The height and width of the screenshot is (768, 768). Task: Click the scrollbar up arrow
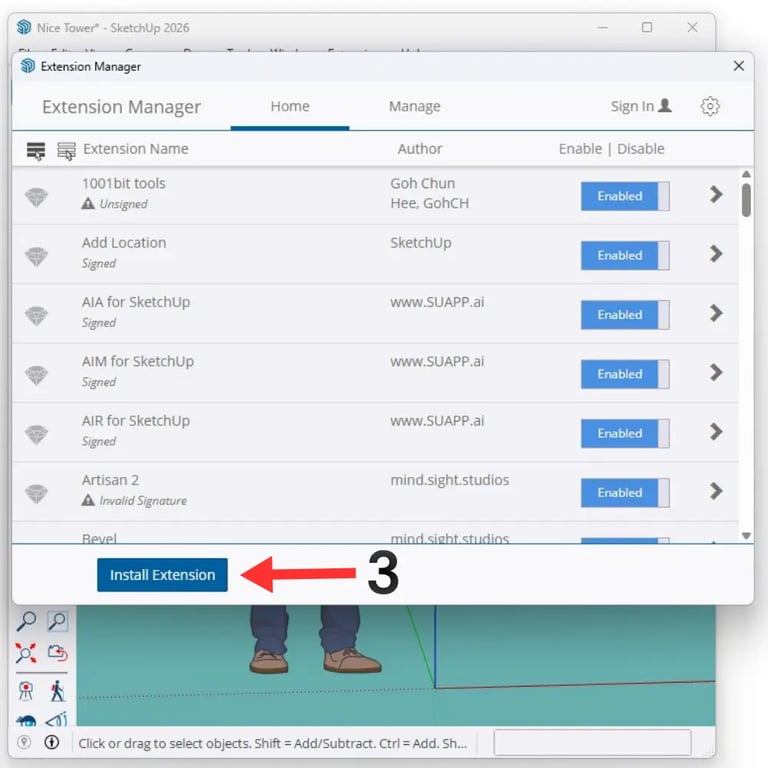(746, 174)
